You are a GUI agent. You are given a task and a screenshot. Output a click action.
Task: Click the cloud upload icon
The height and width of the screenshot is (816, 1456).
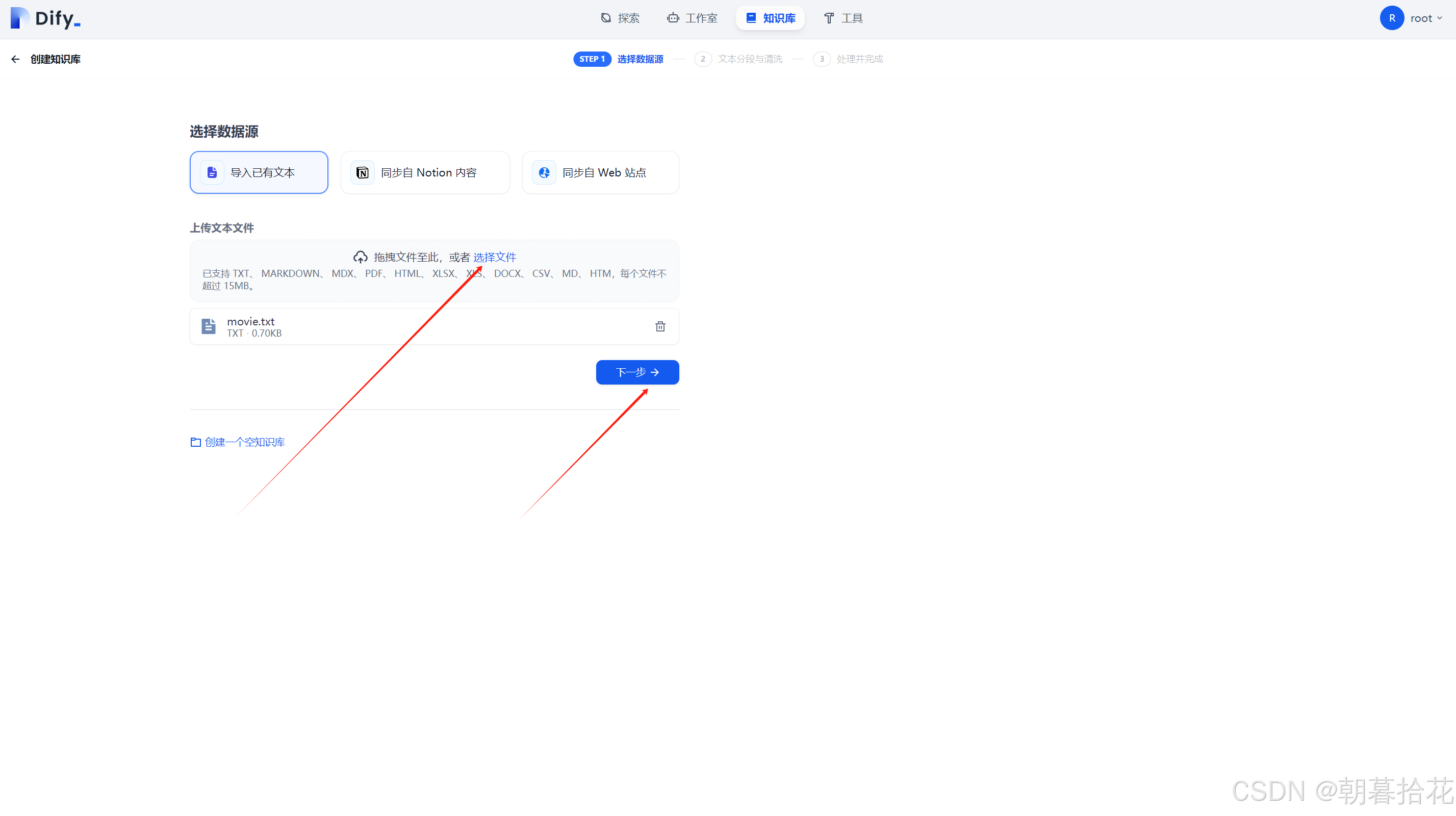pyautogui.click(x=360, y=257)
